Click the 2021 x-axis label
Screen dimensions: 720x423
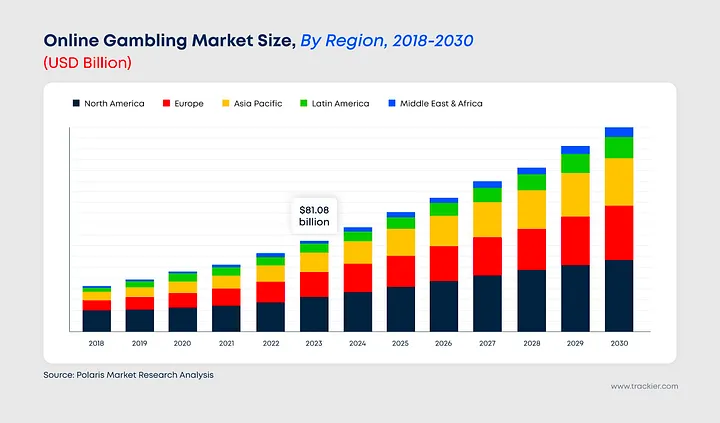point(226,343)
